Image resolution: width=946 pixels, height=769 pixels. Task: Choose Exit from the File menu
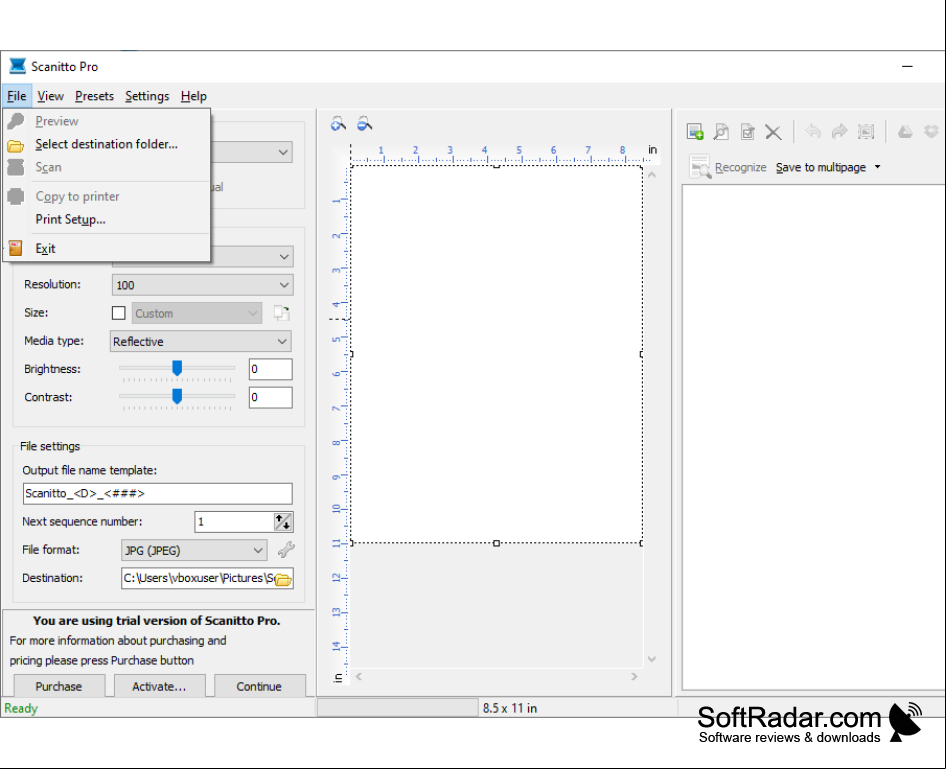click(x=107, y=248)
